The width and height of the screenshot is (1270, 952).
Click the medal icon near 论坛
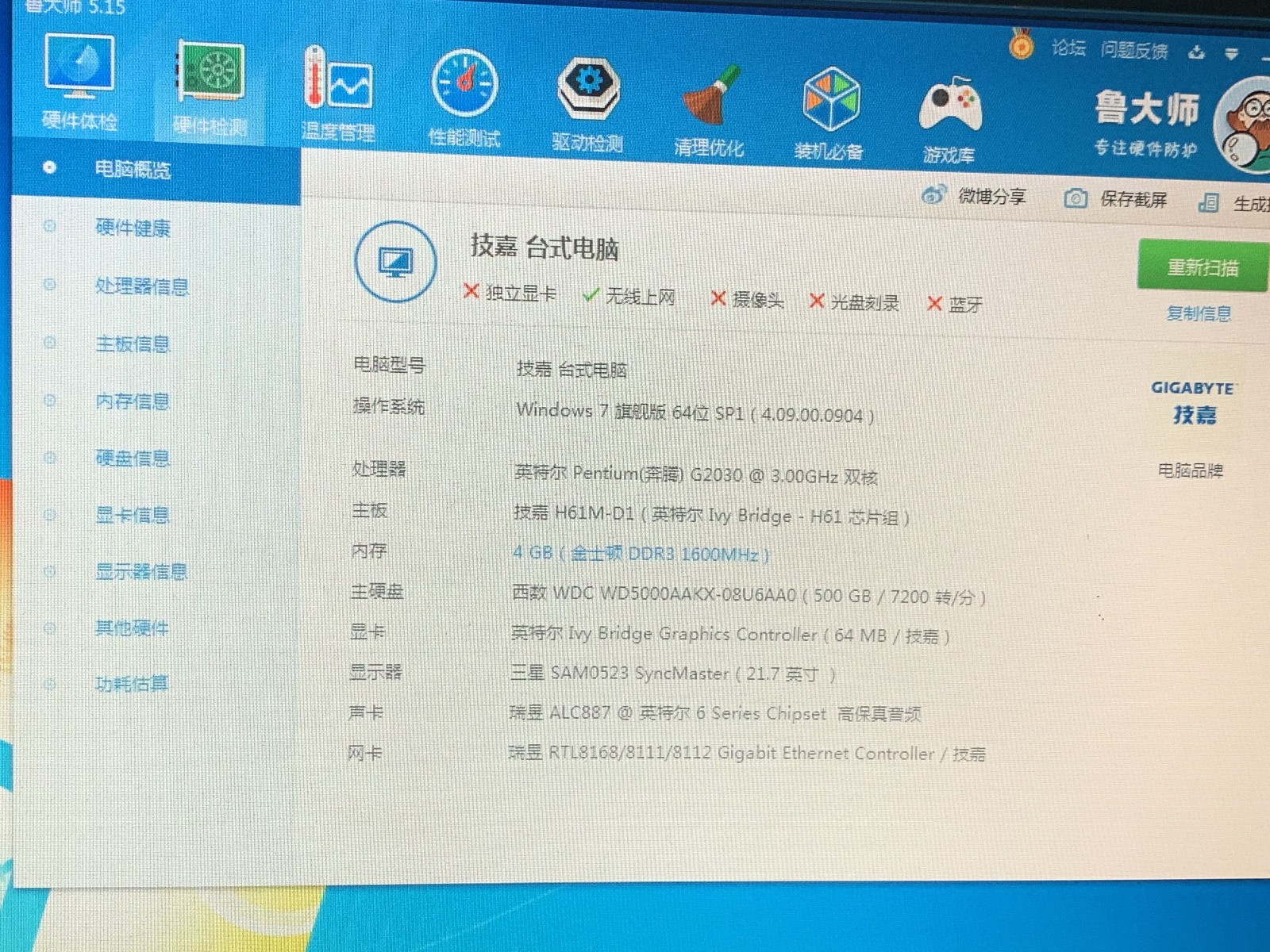[x=1021, y=44]
